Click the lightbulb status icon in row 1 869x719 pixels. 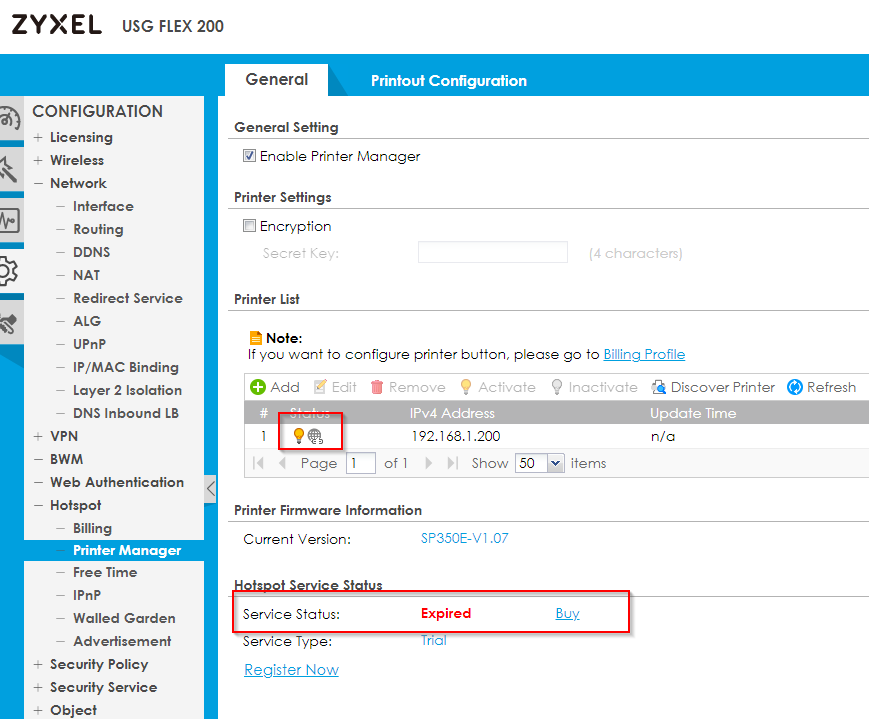tap(298, 436)
